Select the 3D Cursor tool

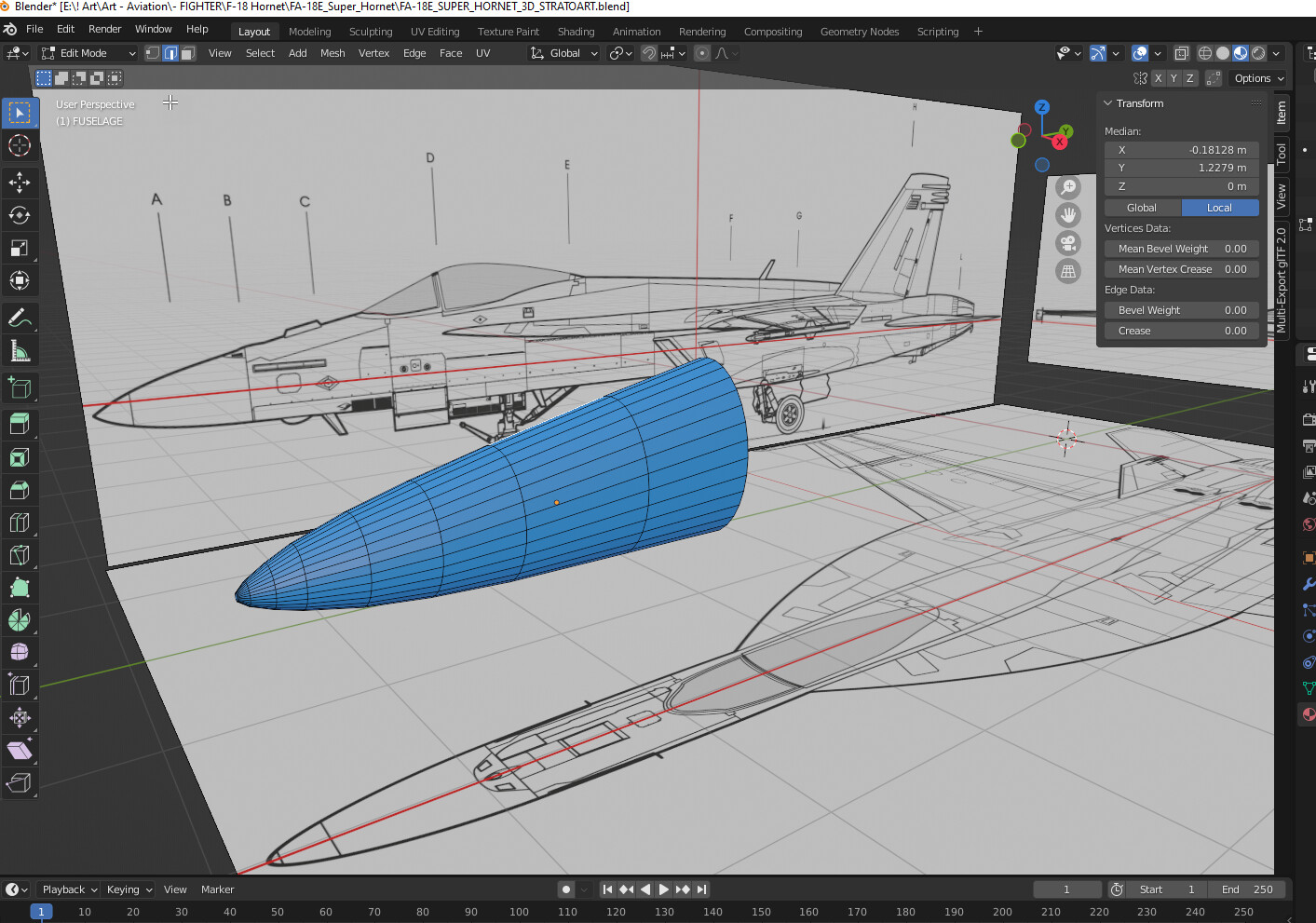(20, 145)
